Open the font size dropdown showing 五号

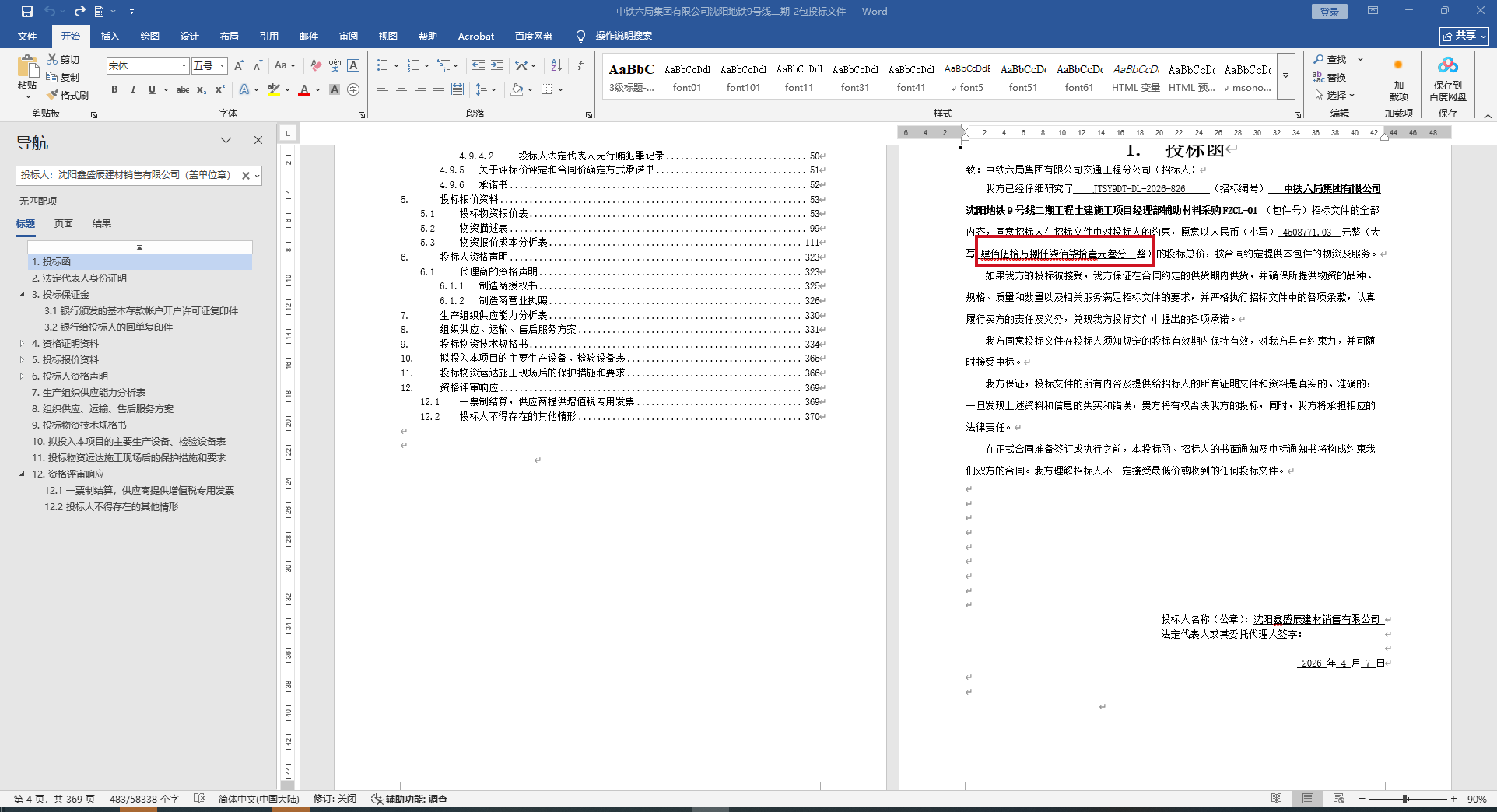click(222, 66)
